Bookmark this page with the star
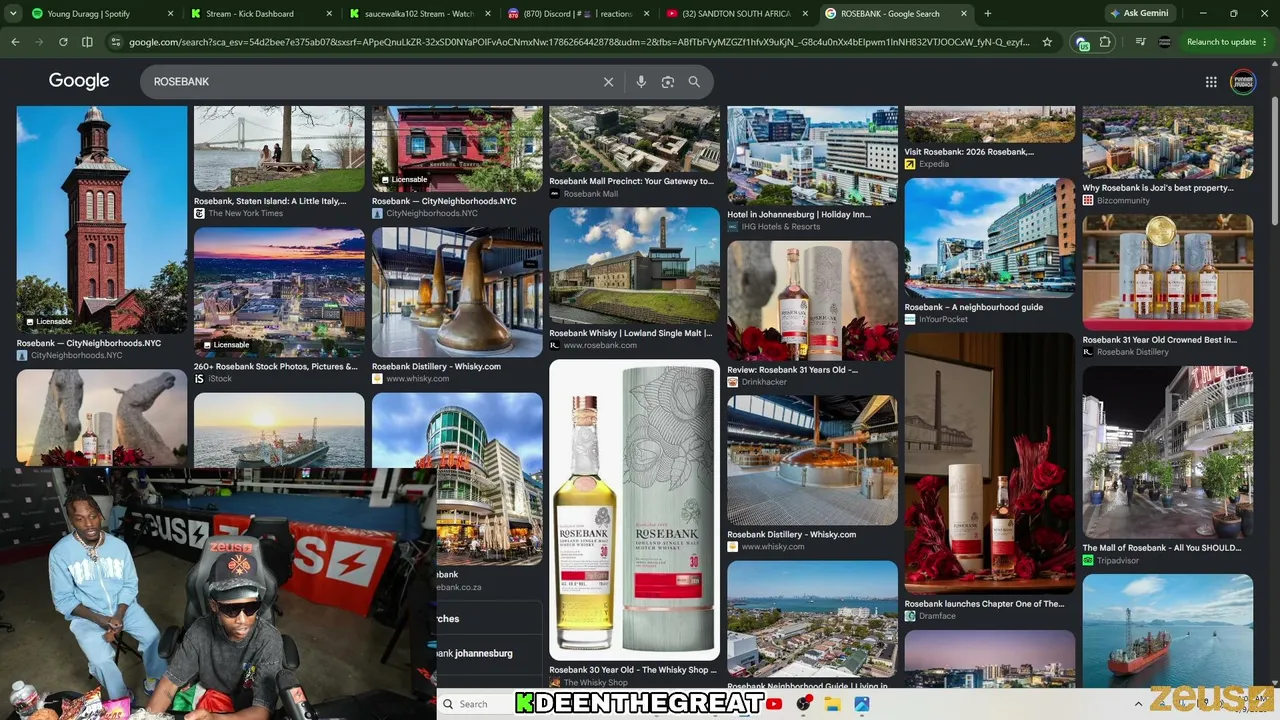 point(1047,42)
